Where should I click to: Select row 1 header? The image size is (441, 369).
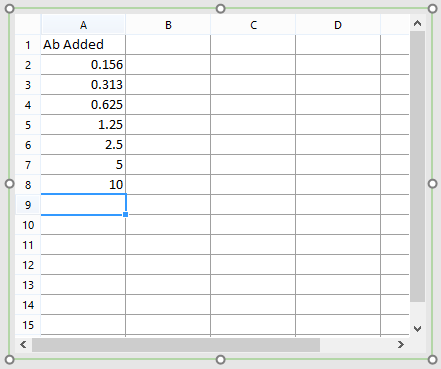pos(28,45)
